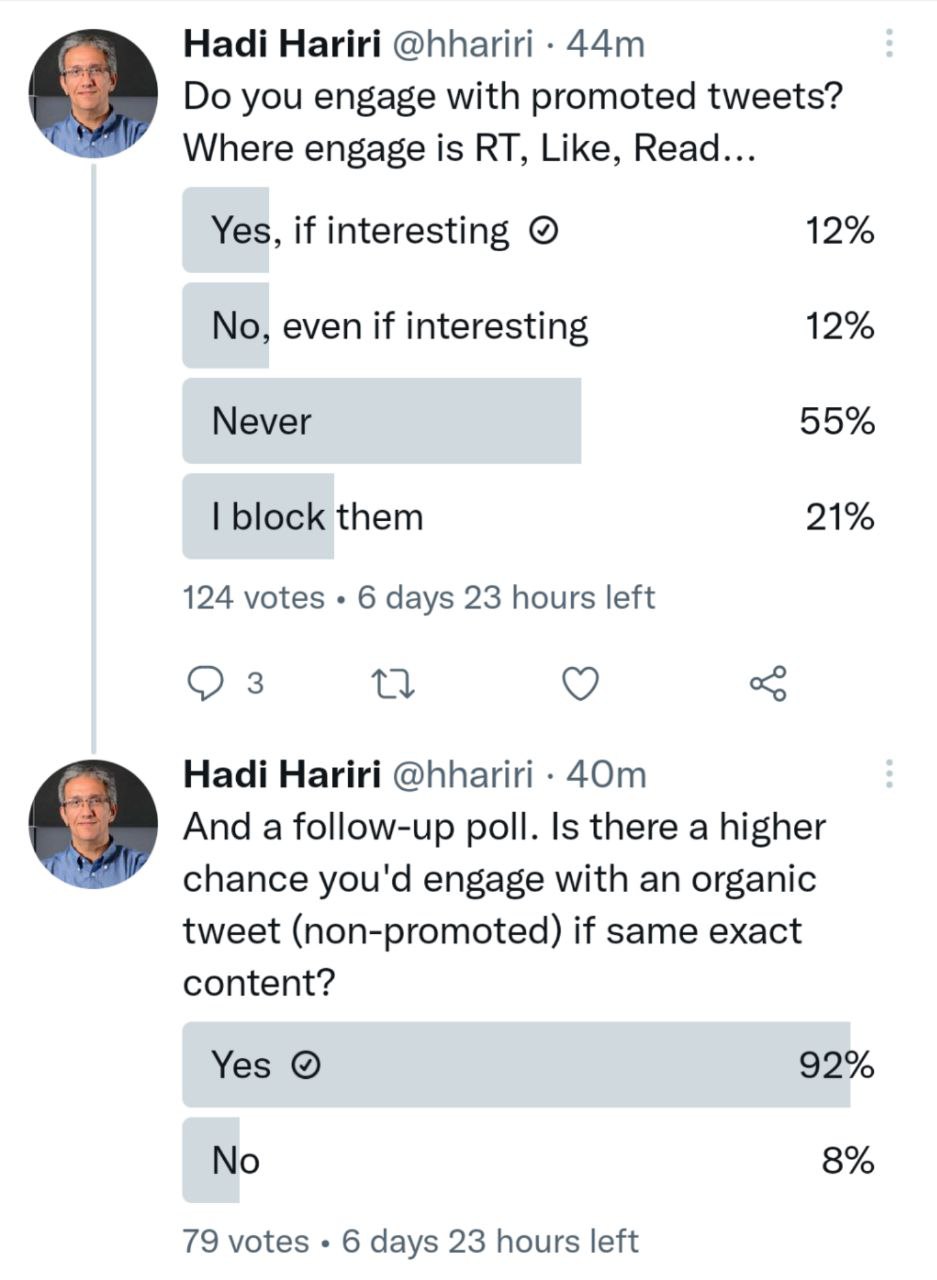This screenshot has width=937, height=1280.
Task: Open more options on the 40m tweet
Action: click(889, 773)
